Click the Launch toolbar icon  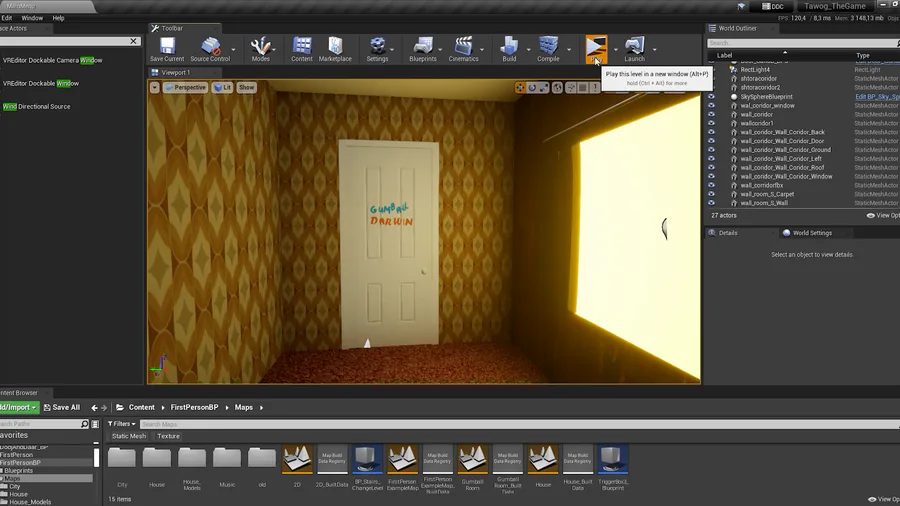click(x=634, y=49)
